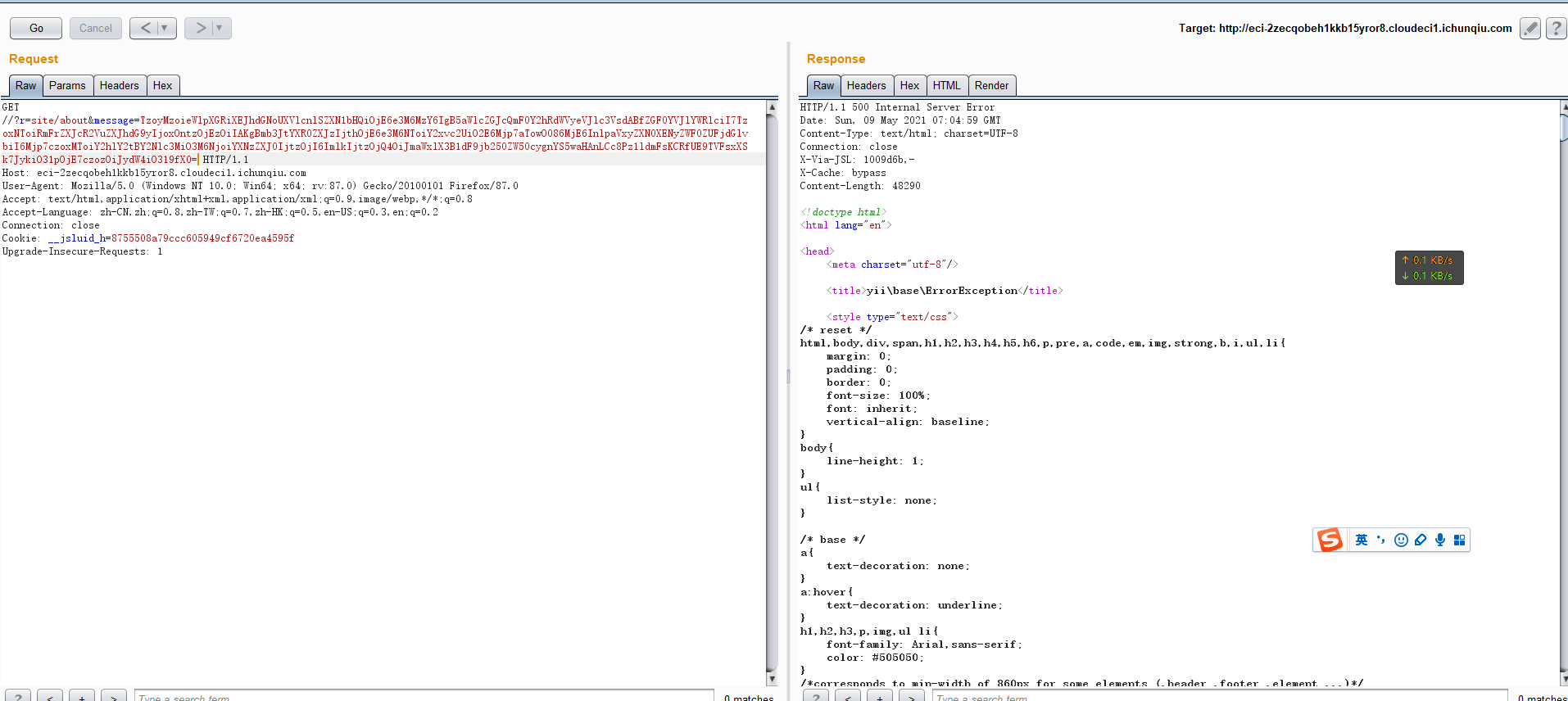The height and width of the screenshot is (701, 1568).
Task: Go back to previous request in history
Action: [x=145, y=28]
